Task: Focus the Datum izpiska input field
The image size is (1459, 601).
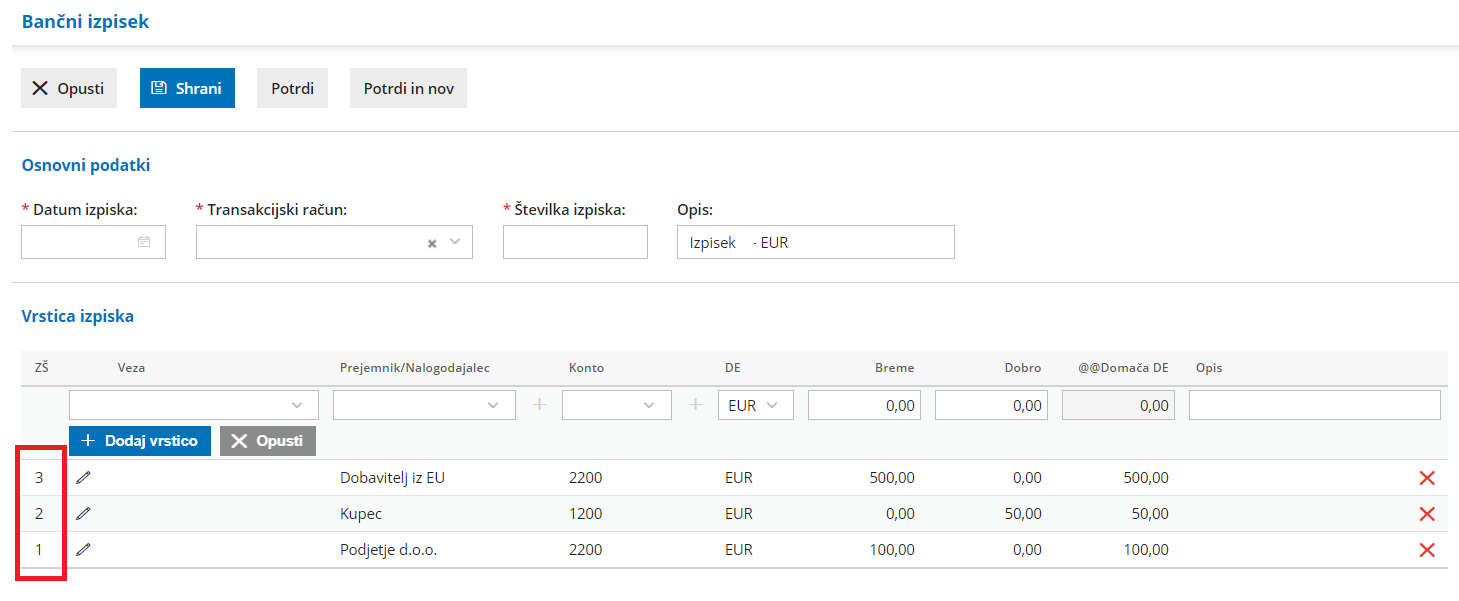Action: (x=93, y=242)
